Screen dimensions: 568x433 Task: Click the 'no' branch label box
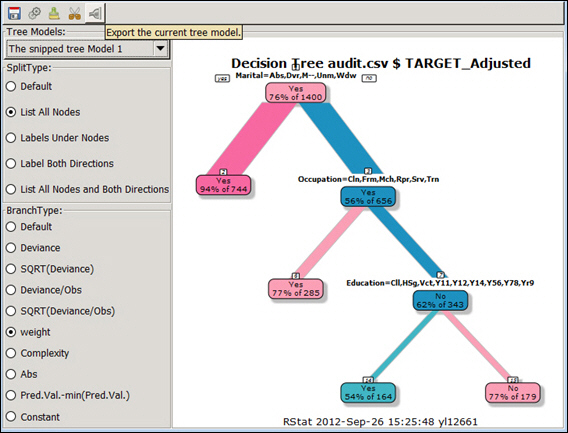tap(369, 78)
